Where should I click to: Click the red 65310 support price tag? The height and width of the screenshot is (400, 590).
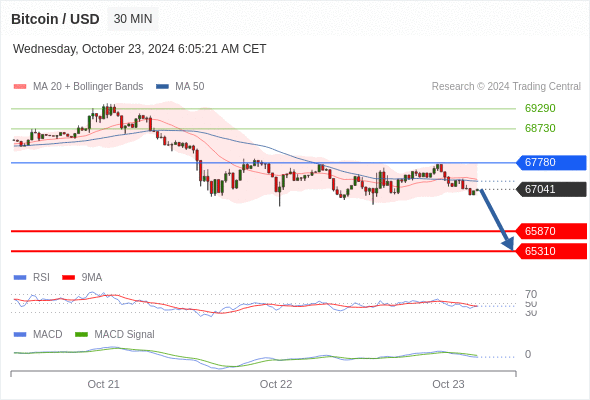click(x=551, y=251)
